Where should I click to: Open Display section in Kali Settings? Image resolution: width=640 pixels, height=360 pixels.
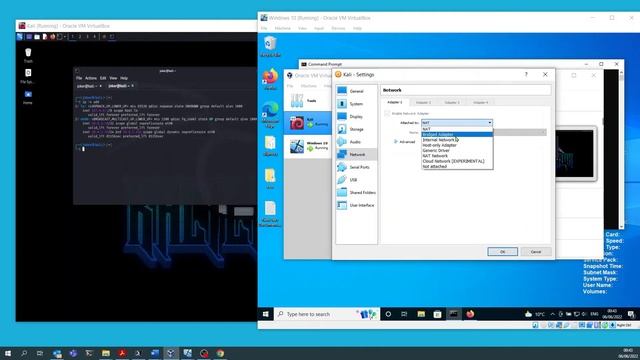[x=356, y=116]
